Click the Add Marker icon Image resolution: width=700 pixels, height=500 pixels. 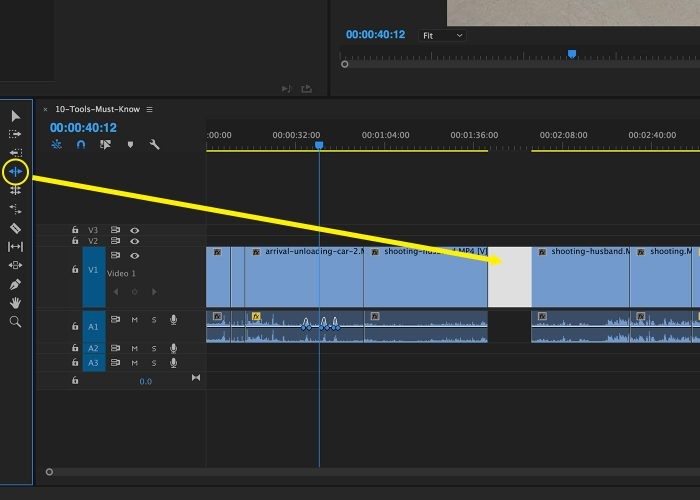130,145
